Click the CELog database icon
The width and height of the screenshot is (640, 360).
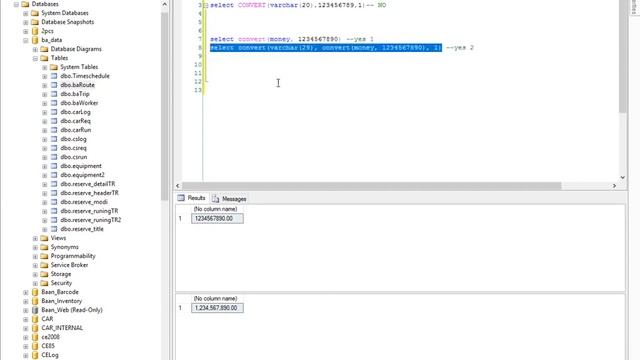coord(35,355)
